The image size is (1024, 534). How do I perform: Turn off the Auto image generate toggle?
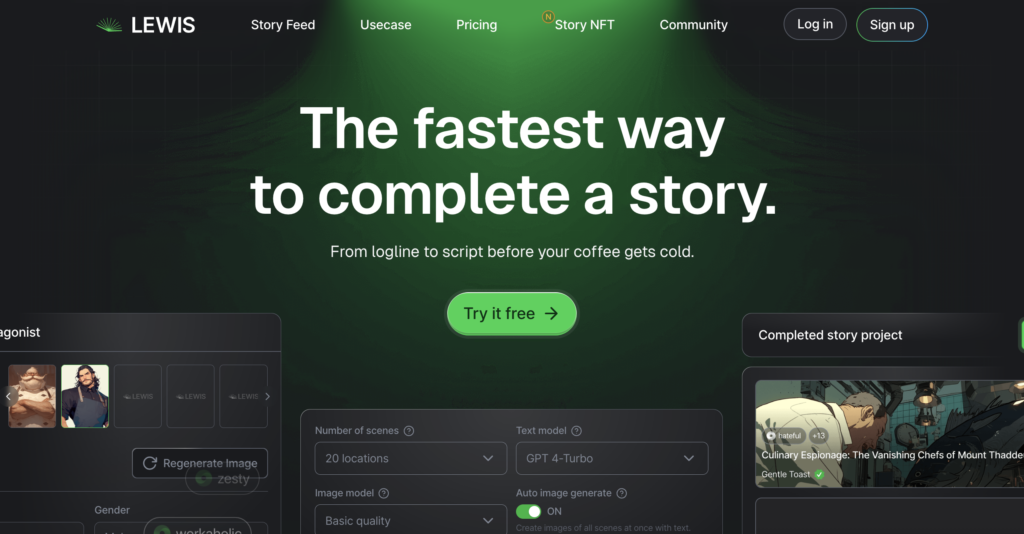coord(528,511)
